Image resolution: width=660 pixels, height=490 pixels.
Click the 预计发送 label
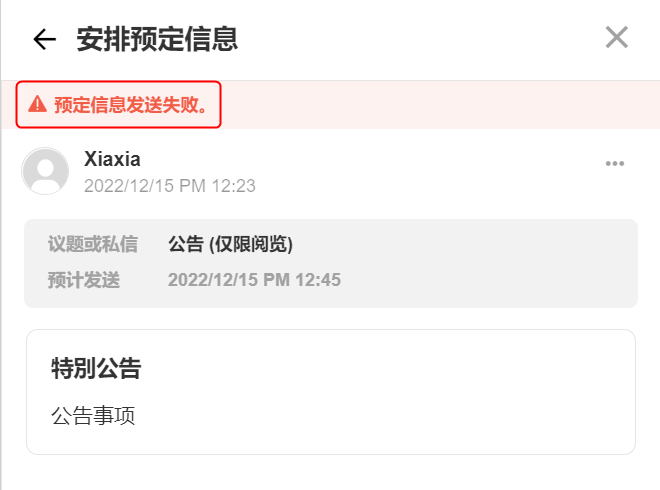[84, 280]
